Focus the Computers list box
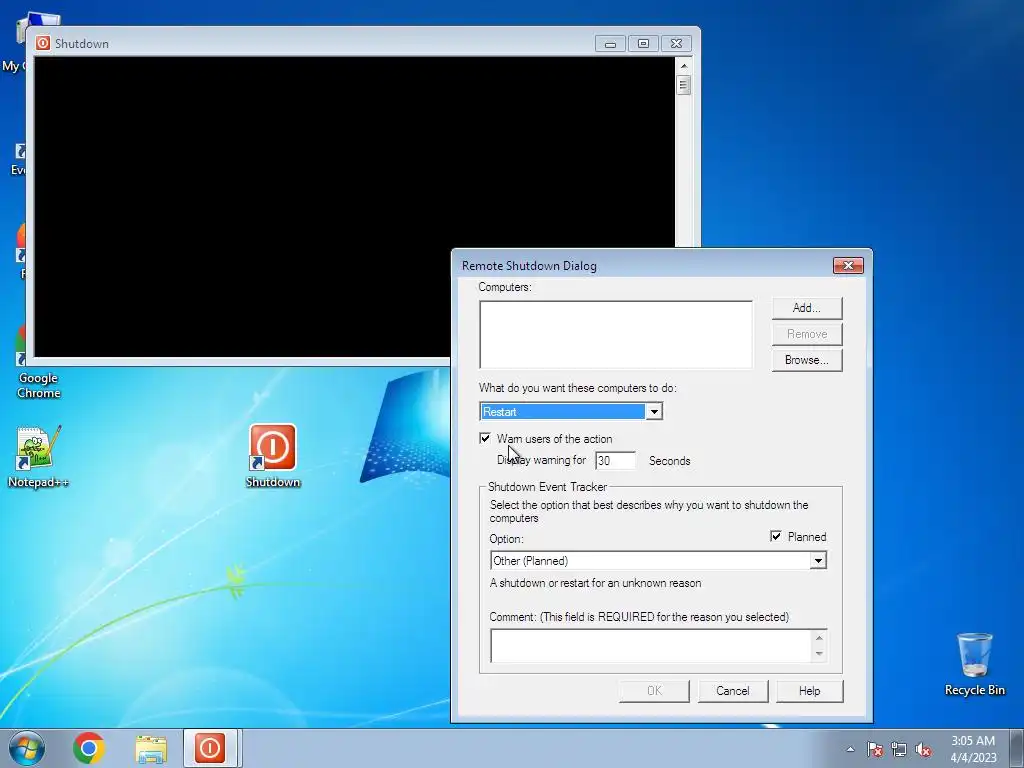Image resolution: width=1024 pixels, height=768 pixels. [x=616, y=334]
